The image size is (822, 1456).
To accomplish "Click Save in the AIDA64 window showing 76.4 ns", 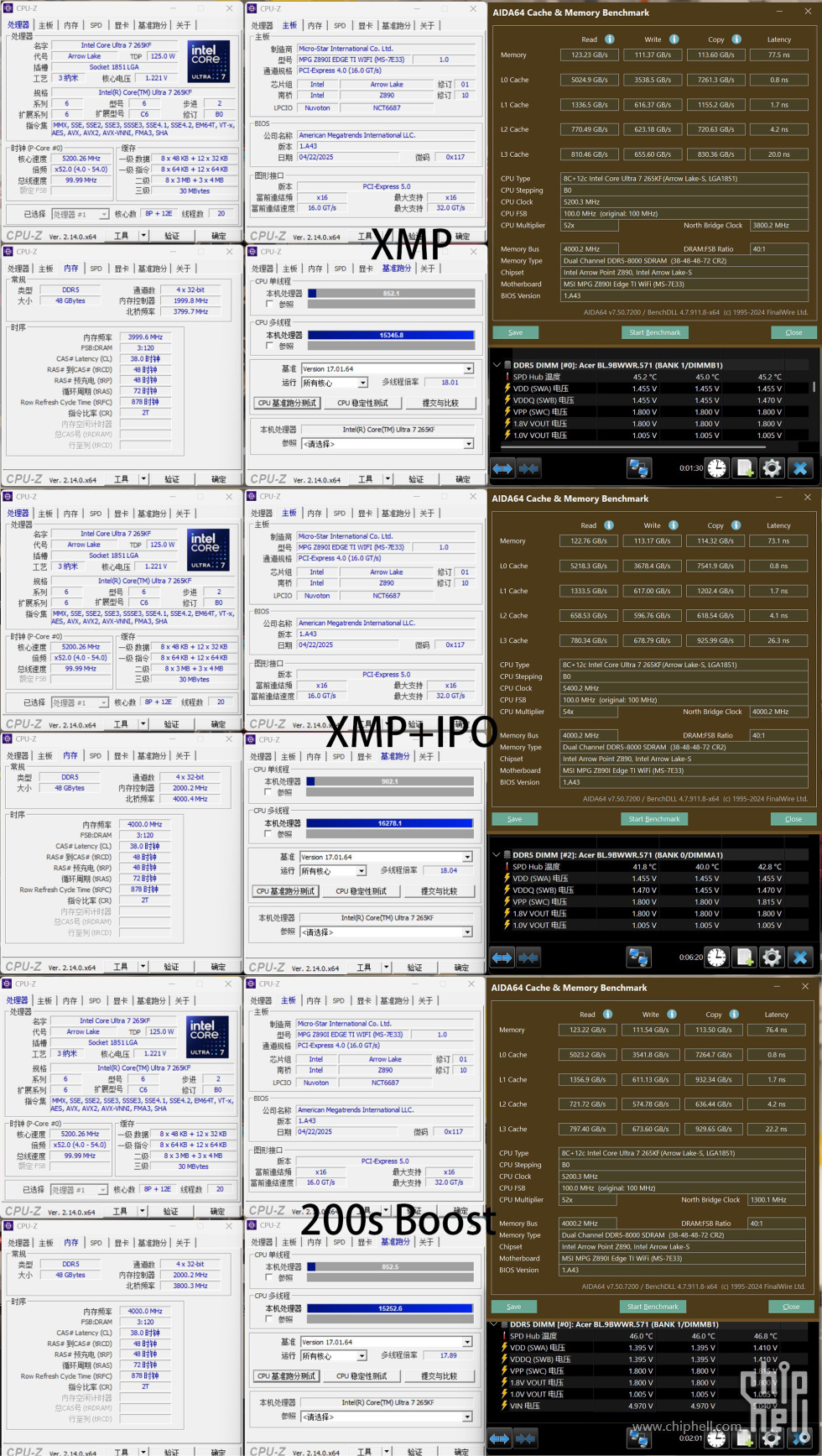I will pos(514,1307).
